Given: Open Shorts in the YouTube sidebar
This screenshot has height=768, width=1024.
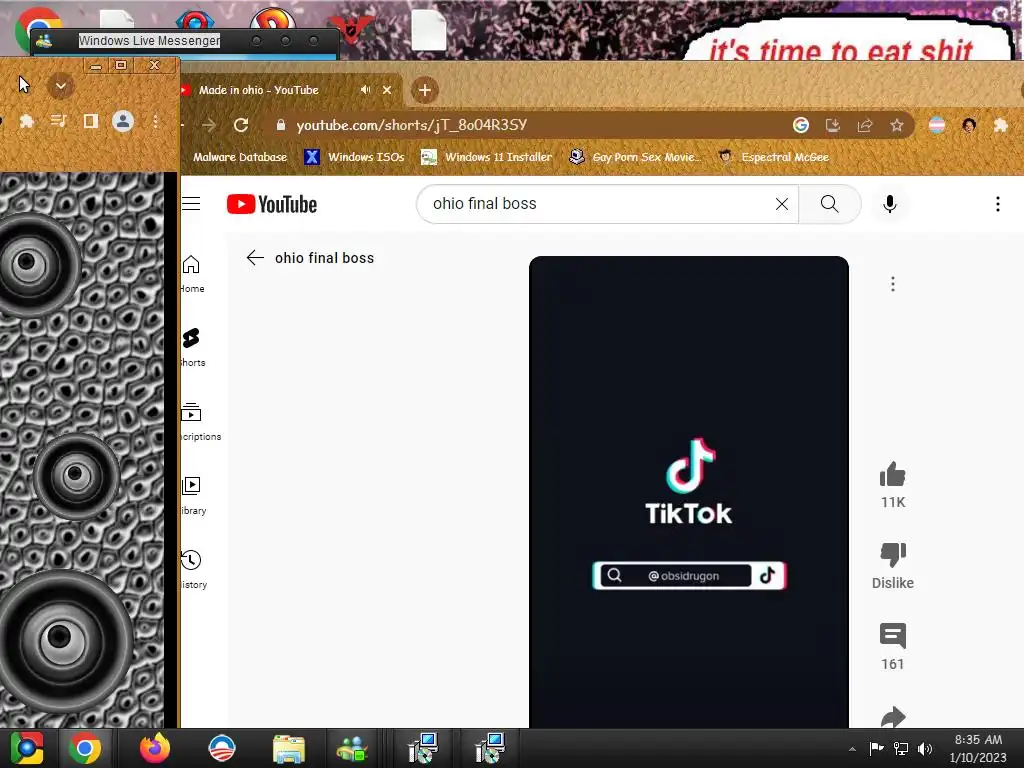Looking at the screenshot, I should click(x=192, y=347).
